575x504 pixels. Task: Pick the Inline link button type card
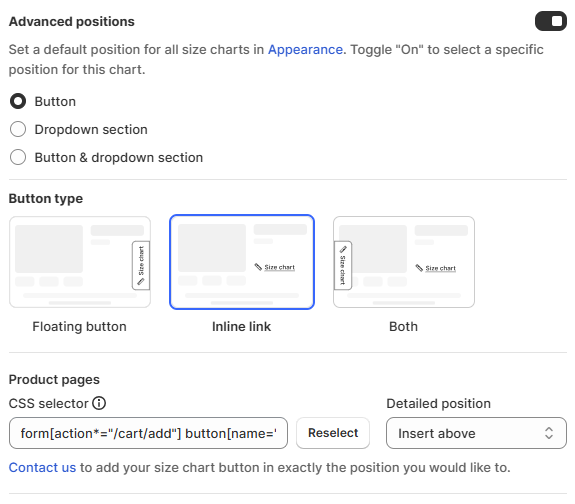click(x=242, y=262)
